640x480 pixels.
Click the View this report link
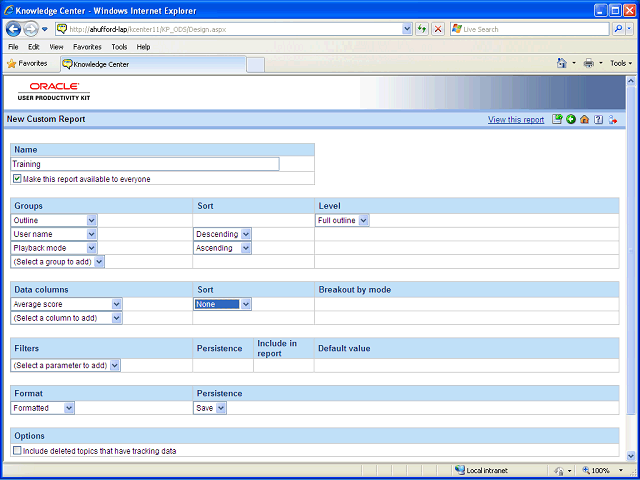tap(516, 120)
